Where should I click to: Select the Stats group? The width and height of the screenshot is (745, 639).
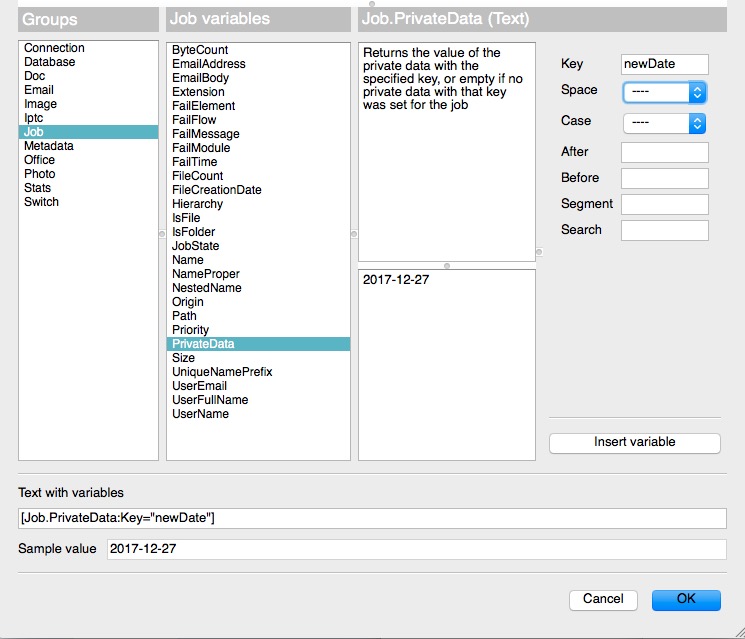point(88,188)
